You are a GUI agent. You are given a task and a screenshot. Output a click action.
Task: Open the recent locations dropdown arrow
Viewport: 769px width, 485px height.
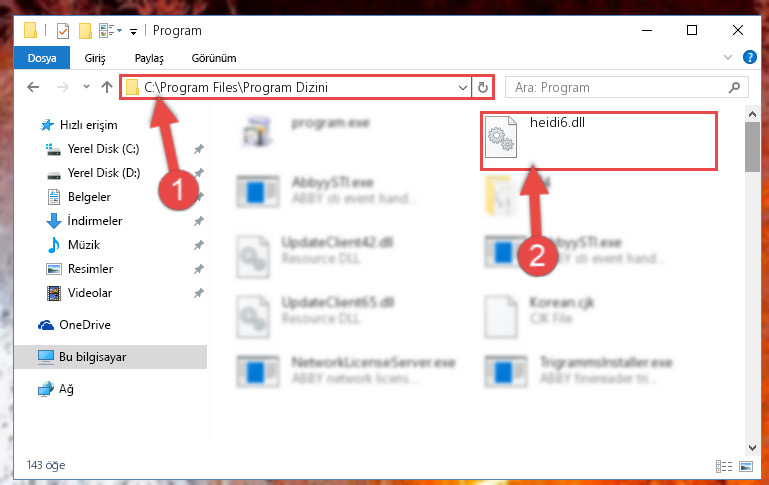(x=86, y=87)
